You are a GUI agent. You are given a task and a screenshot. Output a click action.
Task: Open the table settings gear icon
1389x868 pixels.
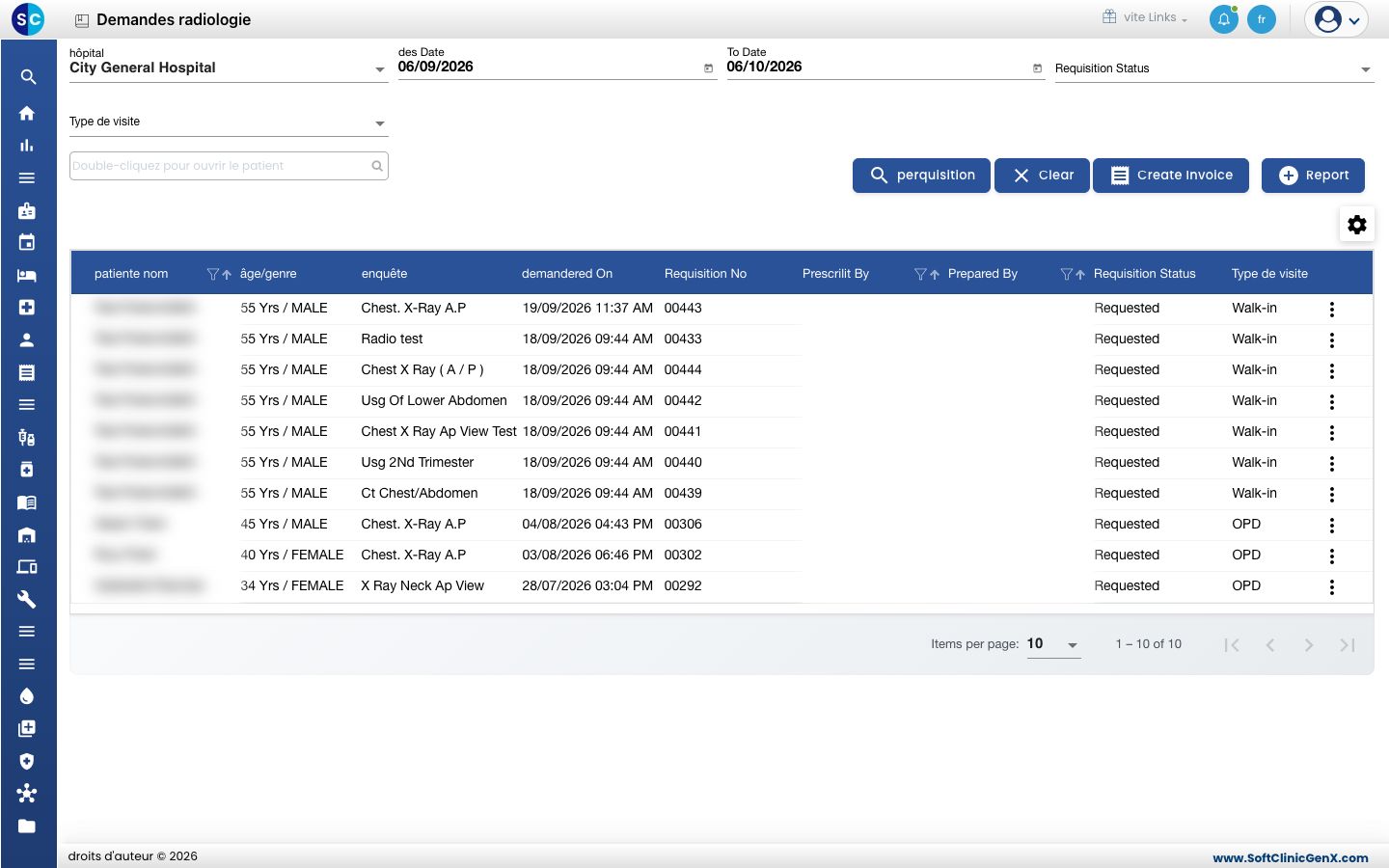(x=1357, y=225)
